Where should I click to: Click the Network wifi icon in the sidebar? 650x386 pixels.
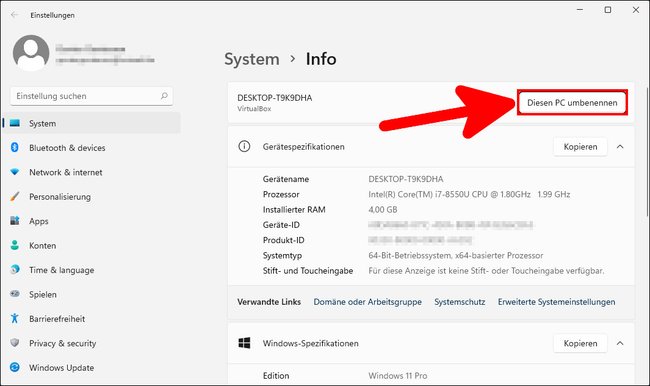(x=15, y=172)
